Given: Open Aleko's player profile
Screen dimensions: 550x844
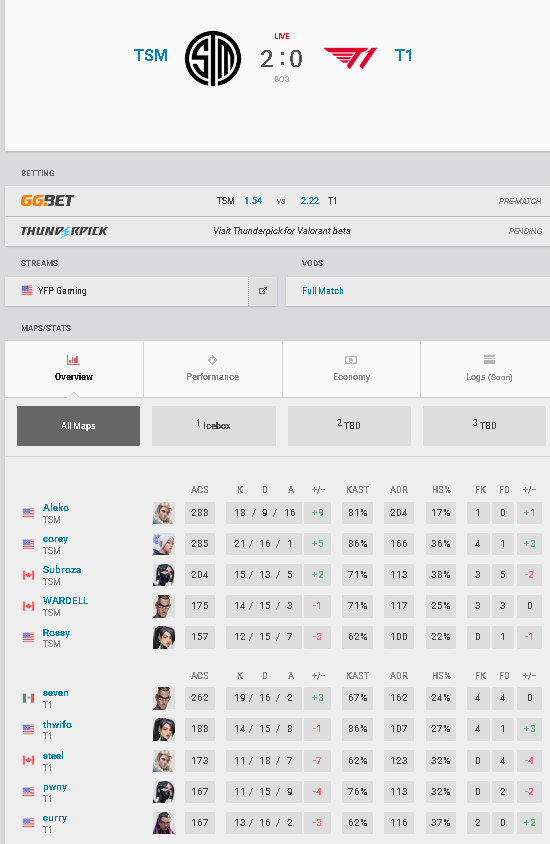Looking at the screenshot, I should (x=56, y=508).
